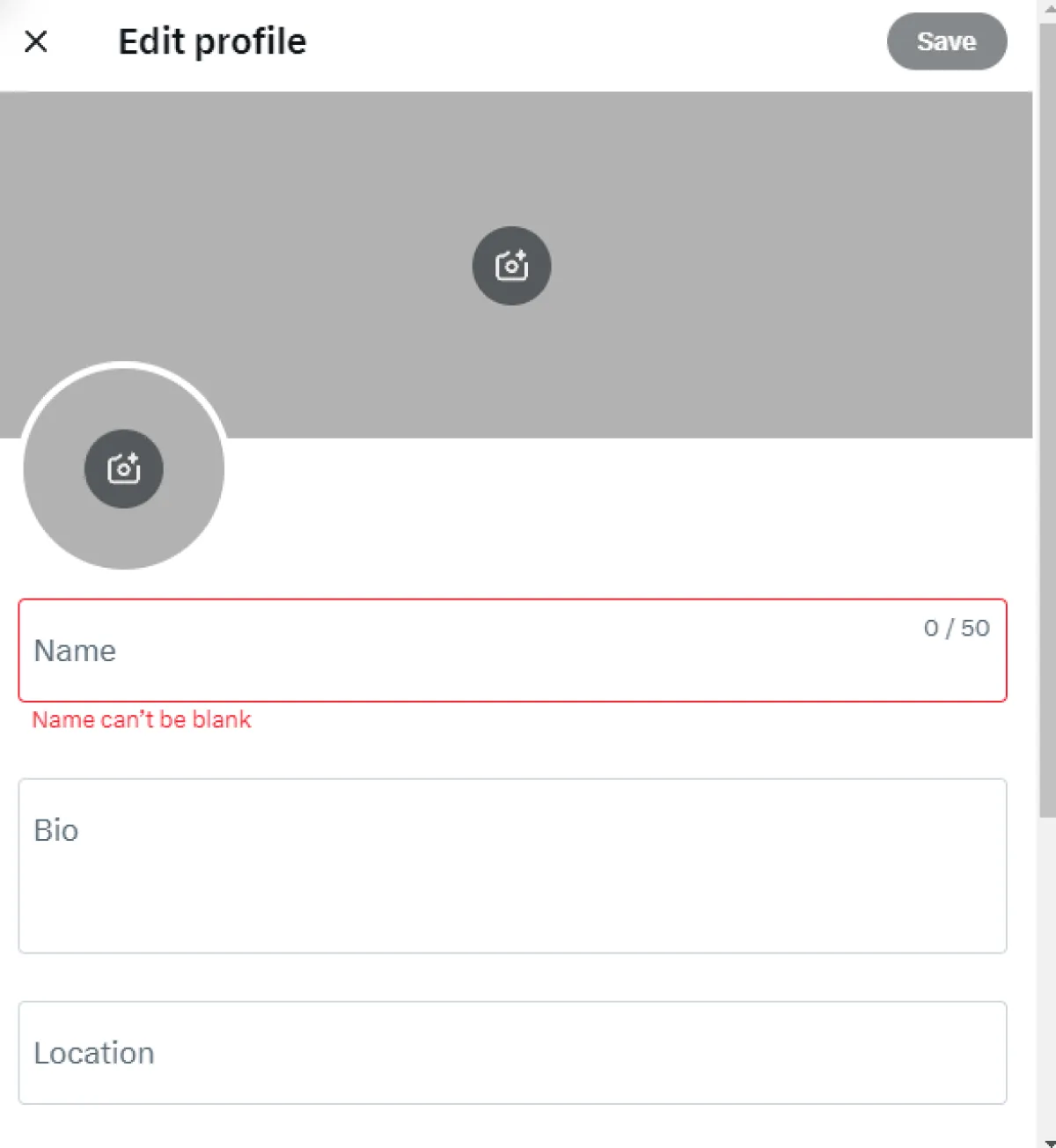1056x1148 pixels.
Task: Click the Save button
Action: (947, 41)
